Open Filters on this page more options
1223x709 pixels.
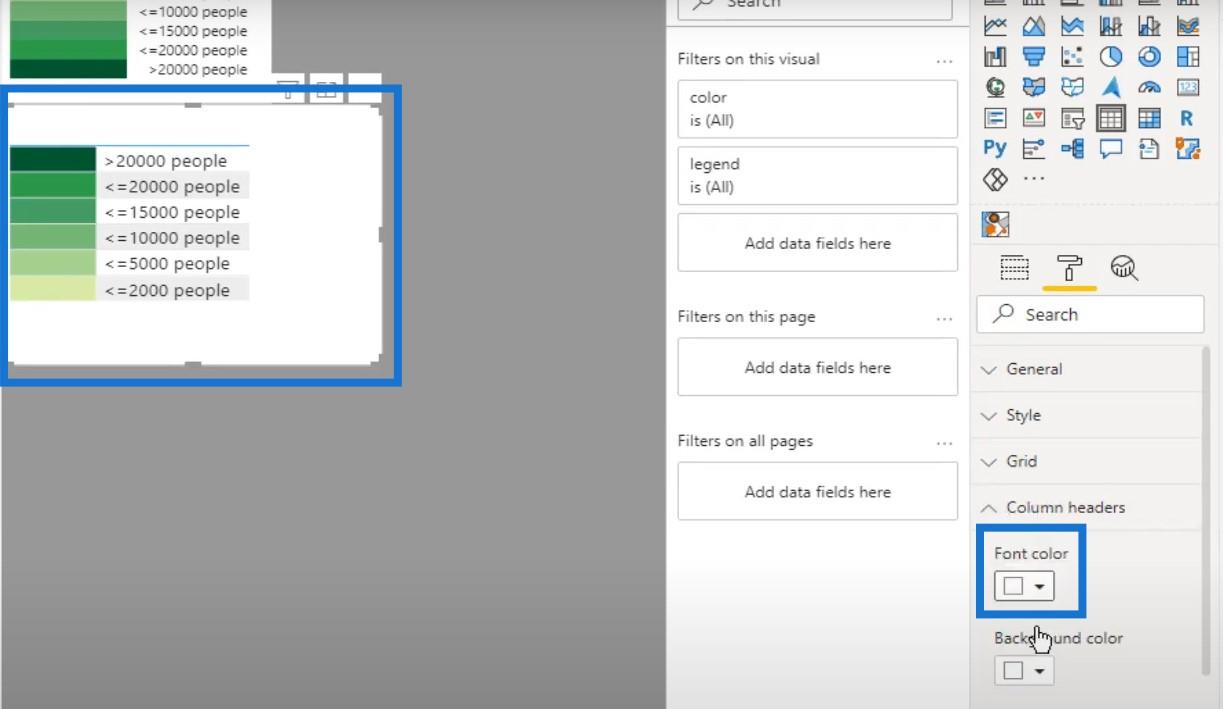(944, 319)
